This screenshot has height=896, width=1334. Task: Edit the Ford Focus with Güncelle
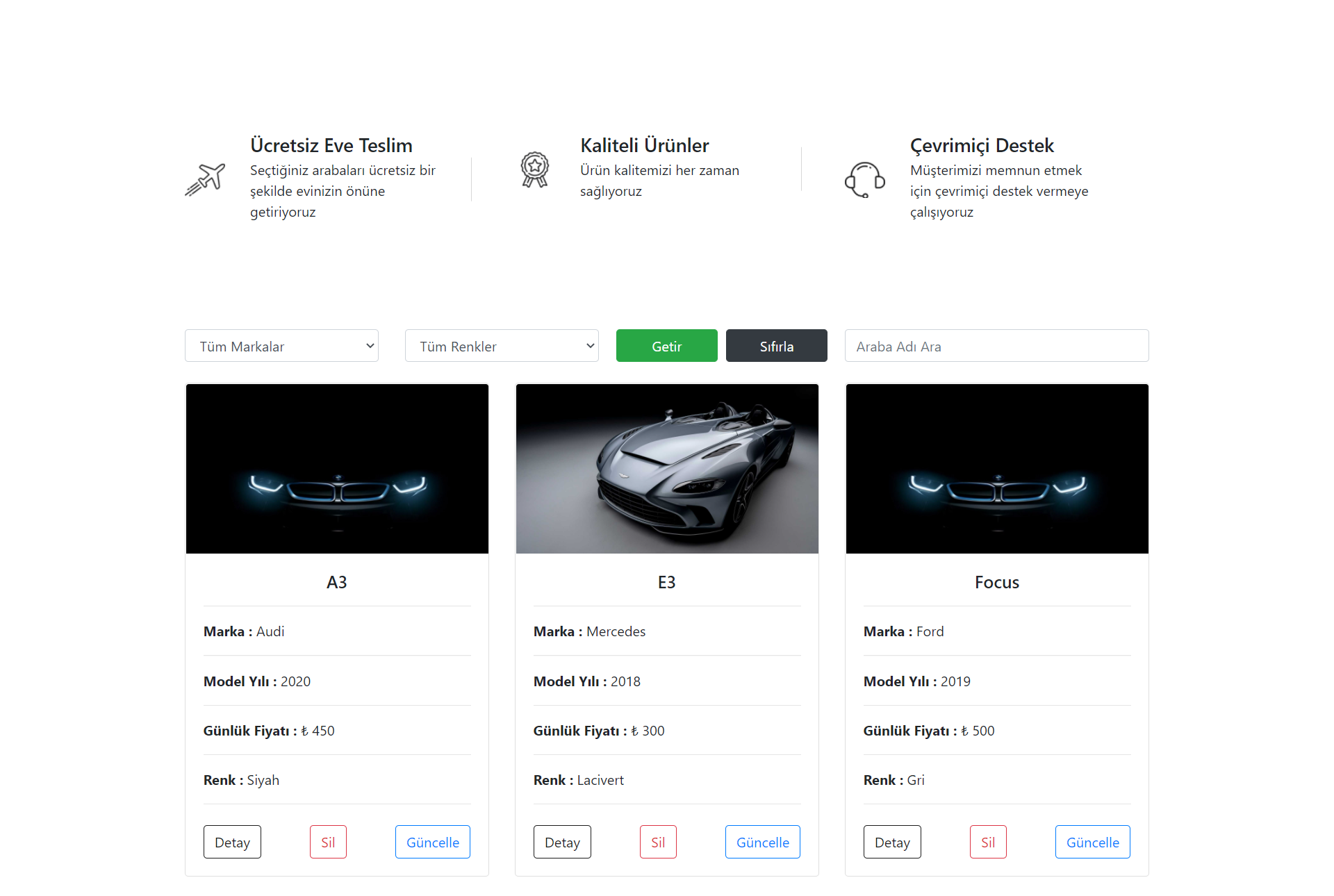click(x=1092, y=842)
